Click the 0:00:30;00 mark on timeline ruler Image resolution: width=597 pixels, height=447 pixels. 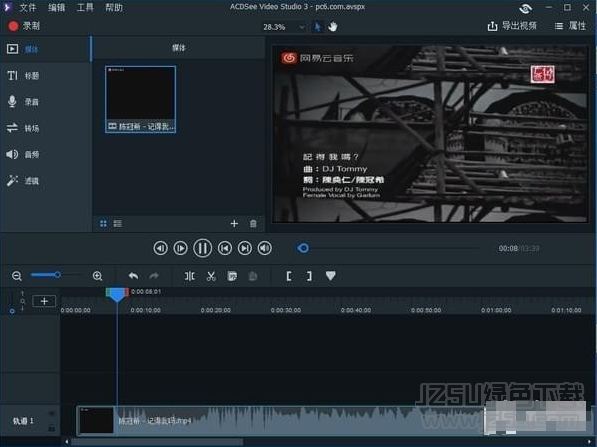pyautogui.click(x=286, y=310)
